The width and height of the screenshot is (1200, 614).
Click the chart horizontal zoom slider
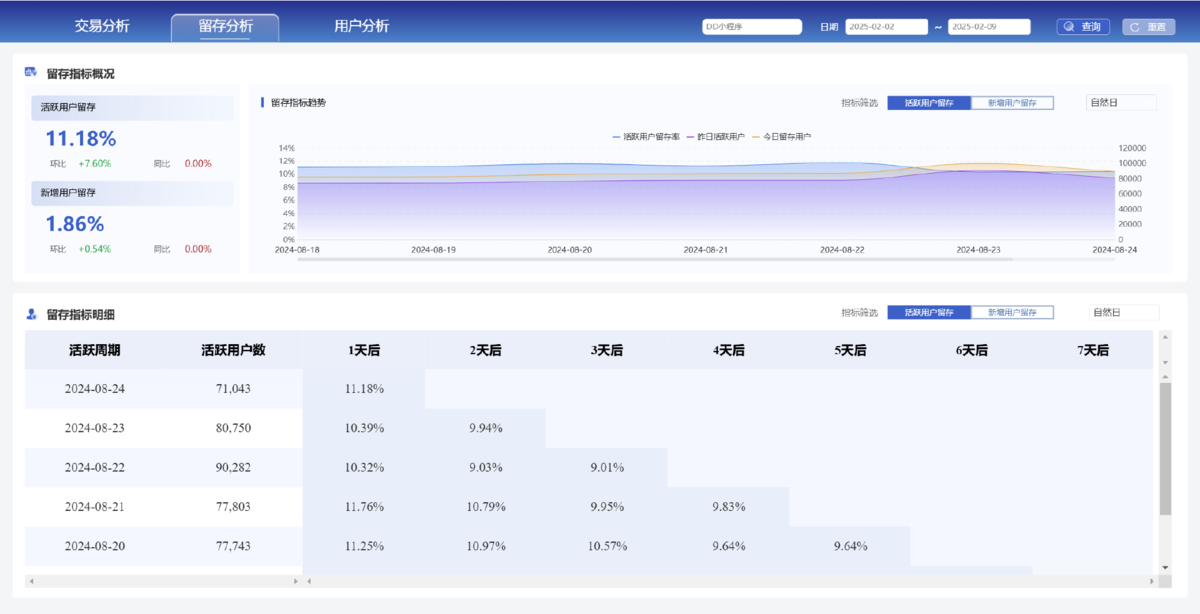click(655, 259)
